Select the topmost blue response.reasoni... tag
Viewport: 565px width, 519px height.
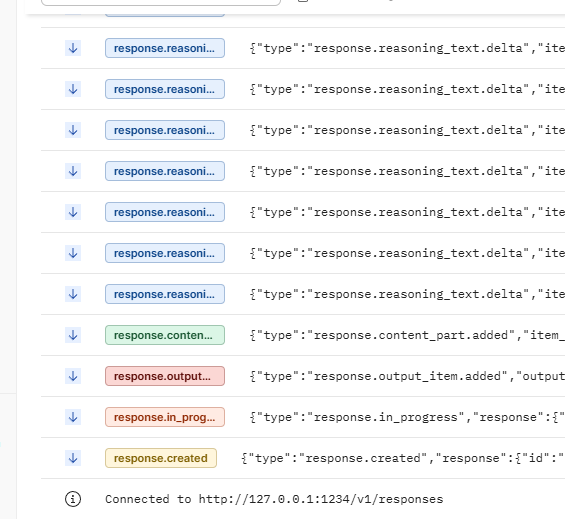tap(165, 48)
